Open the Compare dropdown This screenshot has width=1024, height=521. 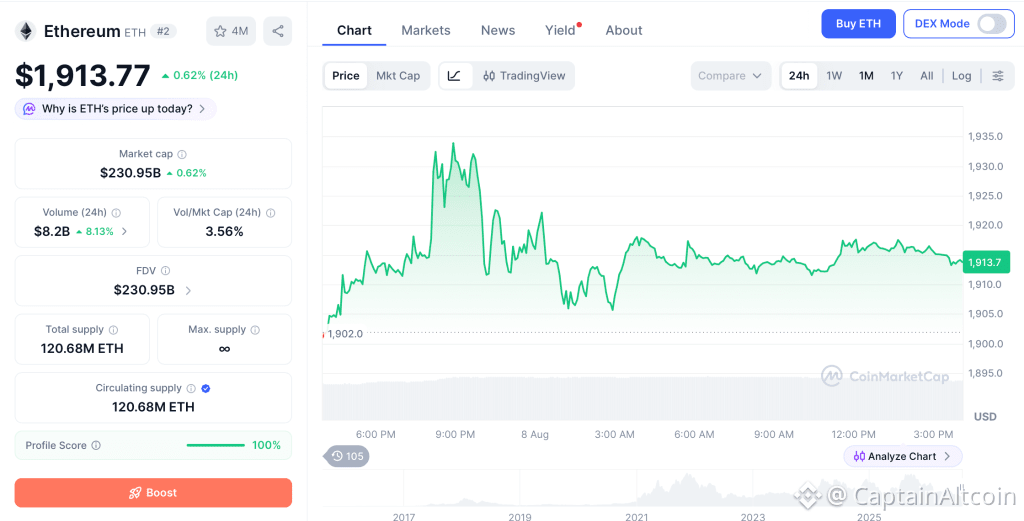[730, 76]
